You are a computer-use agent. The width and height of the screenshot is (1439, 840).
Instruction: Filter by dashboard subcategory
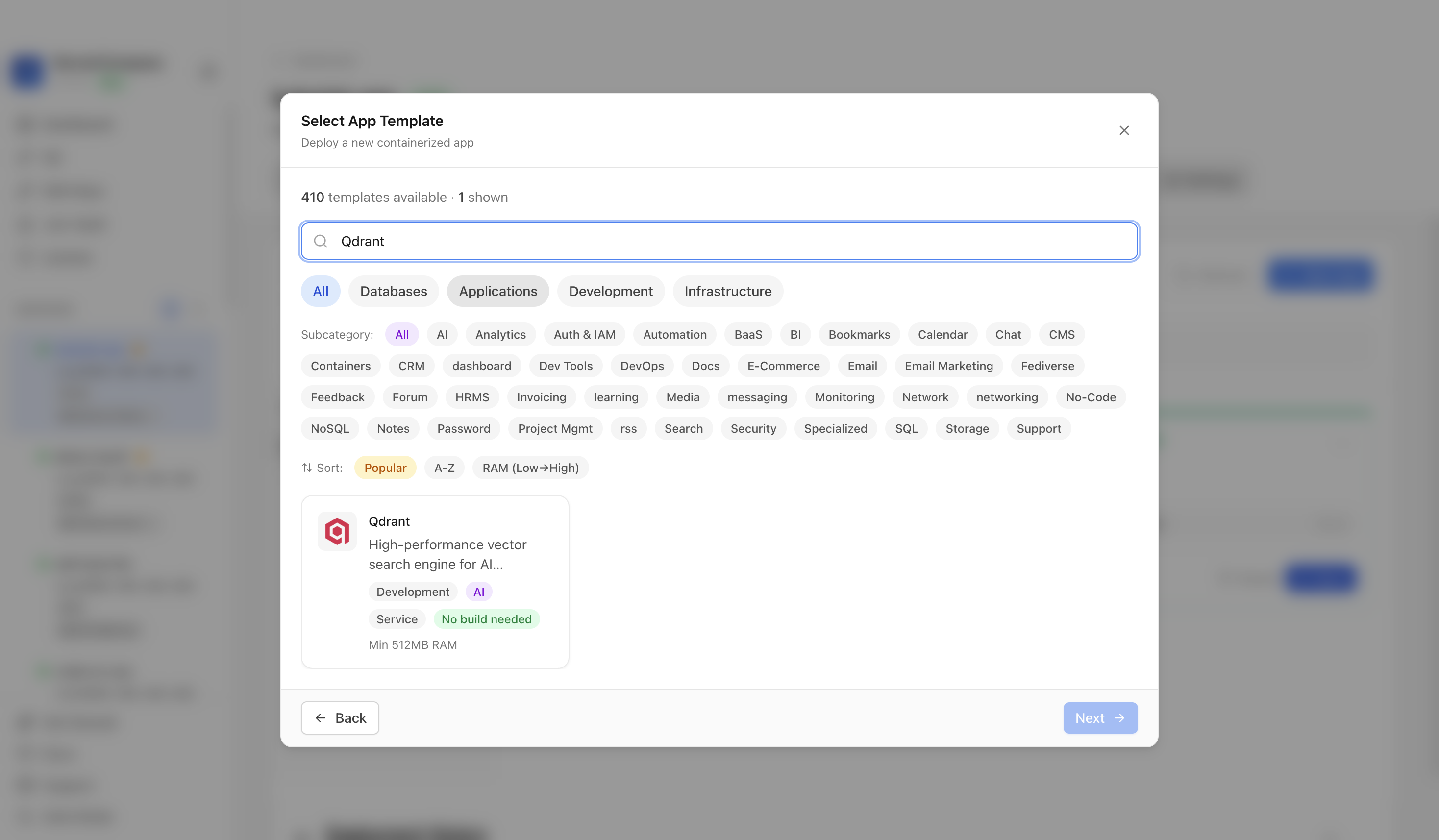pyautogui.click(x=481, y=366)
